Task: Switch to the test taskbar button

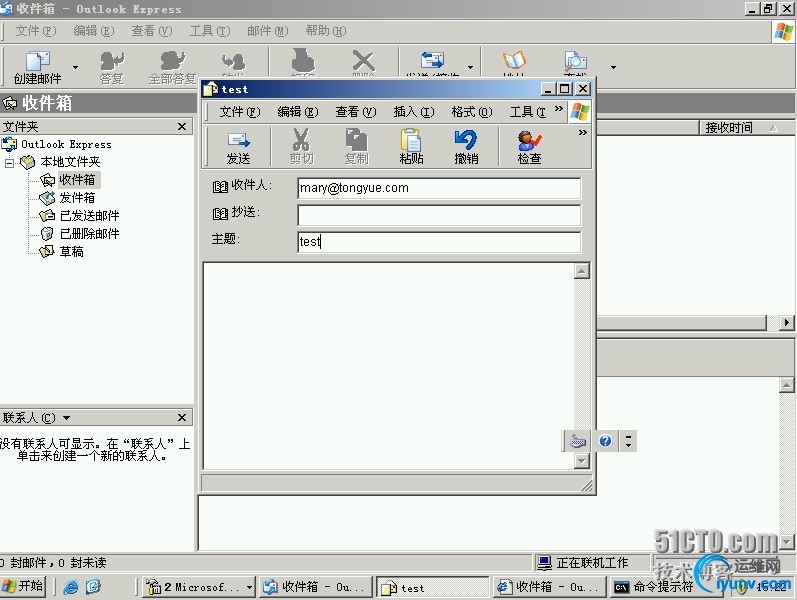Action: pyautogui.click(x=433, y=587)
